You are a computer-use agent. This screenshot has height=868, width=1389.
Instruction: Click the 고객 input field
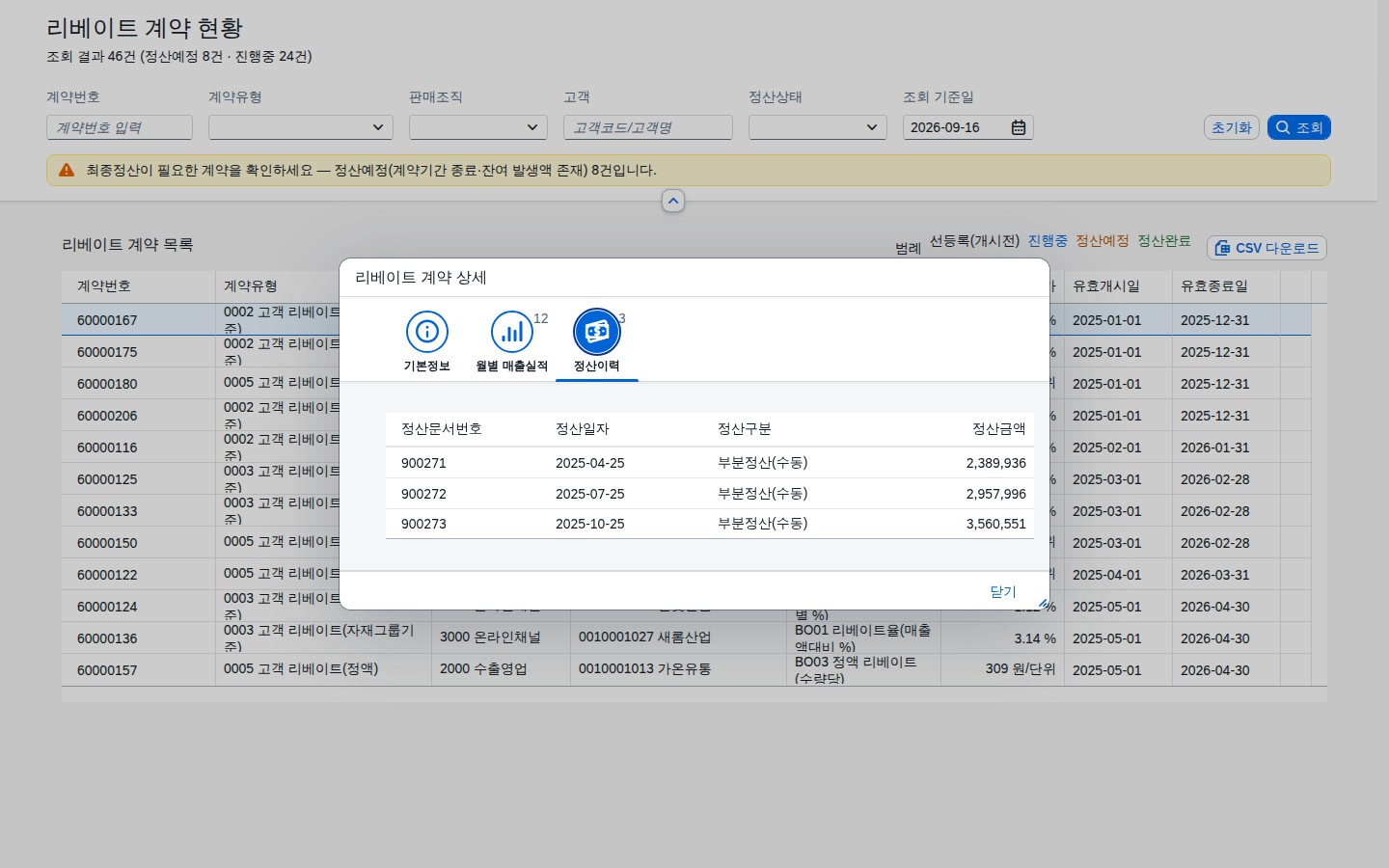648,127
